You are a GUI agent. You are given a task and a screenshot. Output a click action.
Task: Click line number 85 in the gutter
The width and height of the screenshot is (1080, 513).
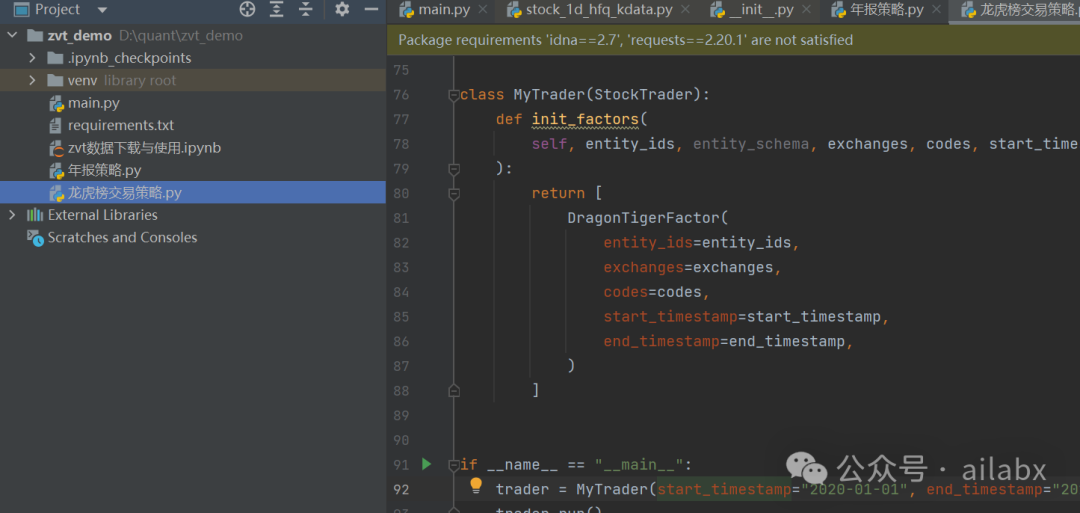(x=401, y=317)
